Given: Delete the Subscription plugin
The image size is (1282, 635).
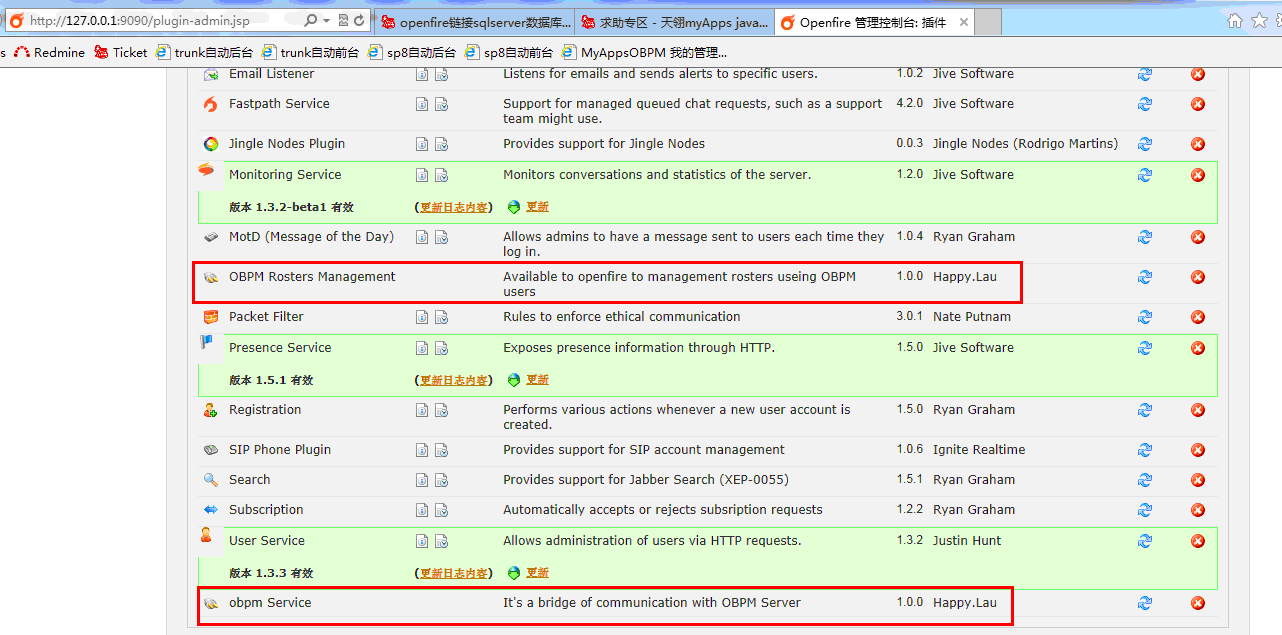Looking at the screenshot, I should pyautogui.click(x=1198, y=510).
